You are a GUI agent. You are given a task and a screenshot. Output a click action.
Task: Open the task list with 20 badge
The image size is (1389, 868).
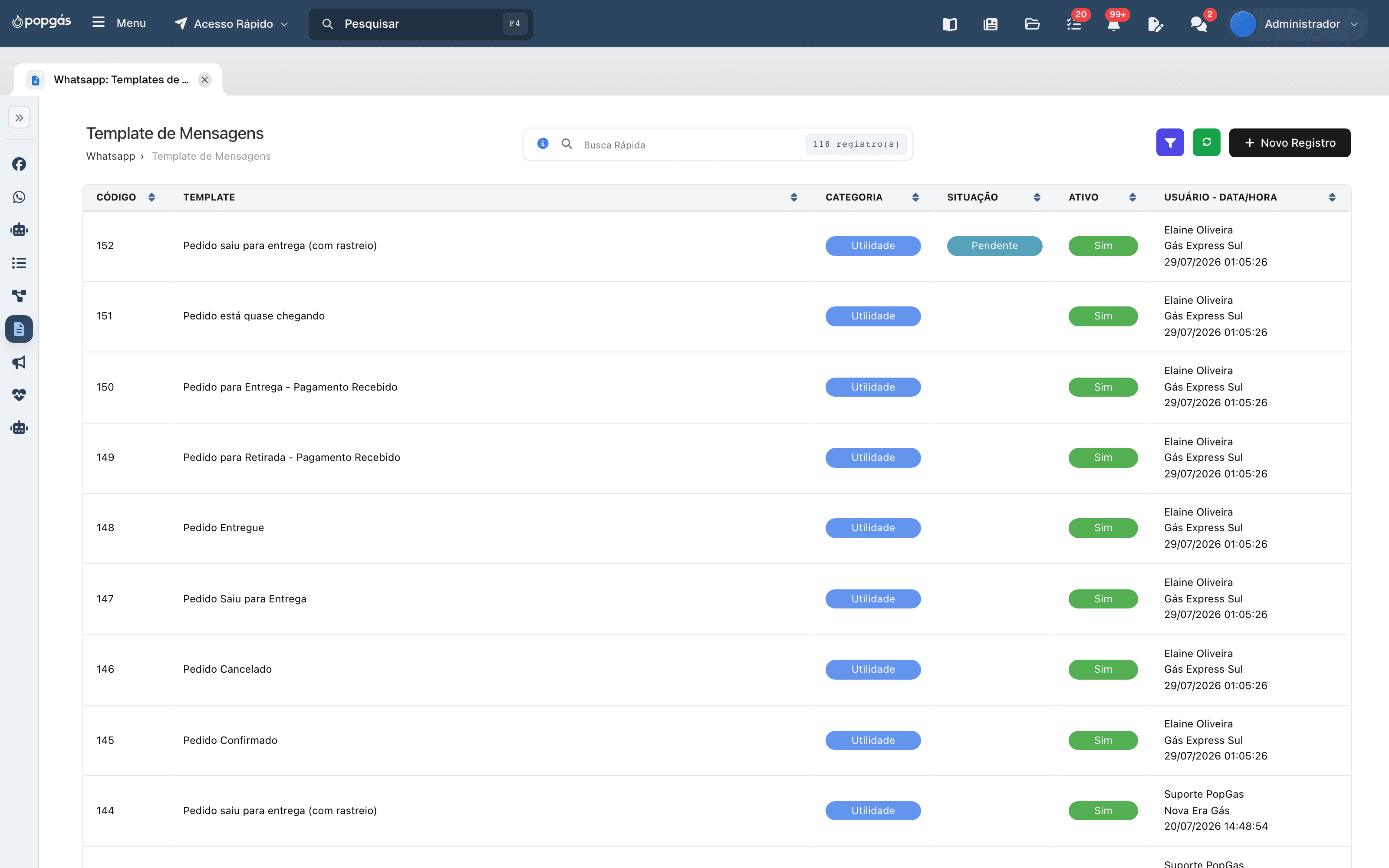[1074, 24]
